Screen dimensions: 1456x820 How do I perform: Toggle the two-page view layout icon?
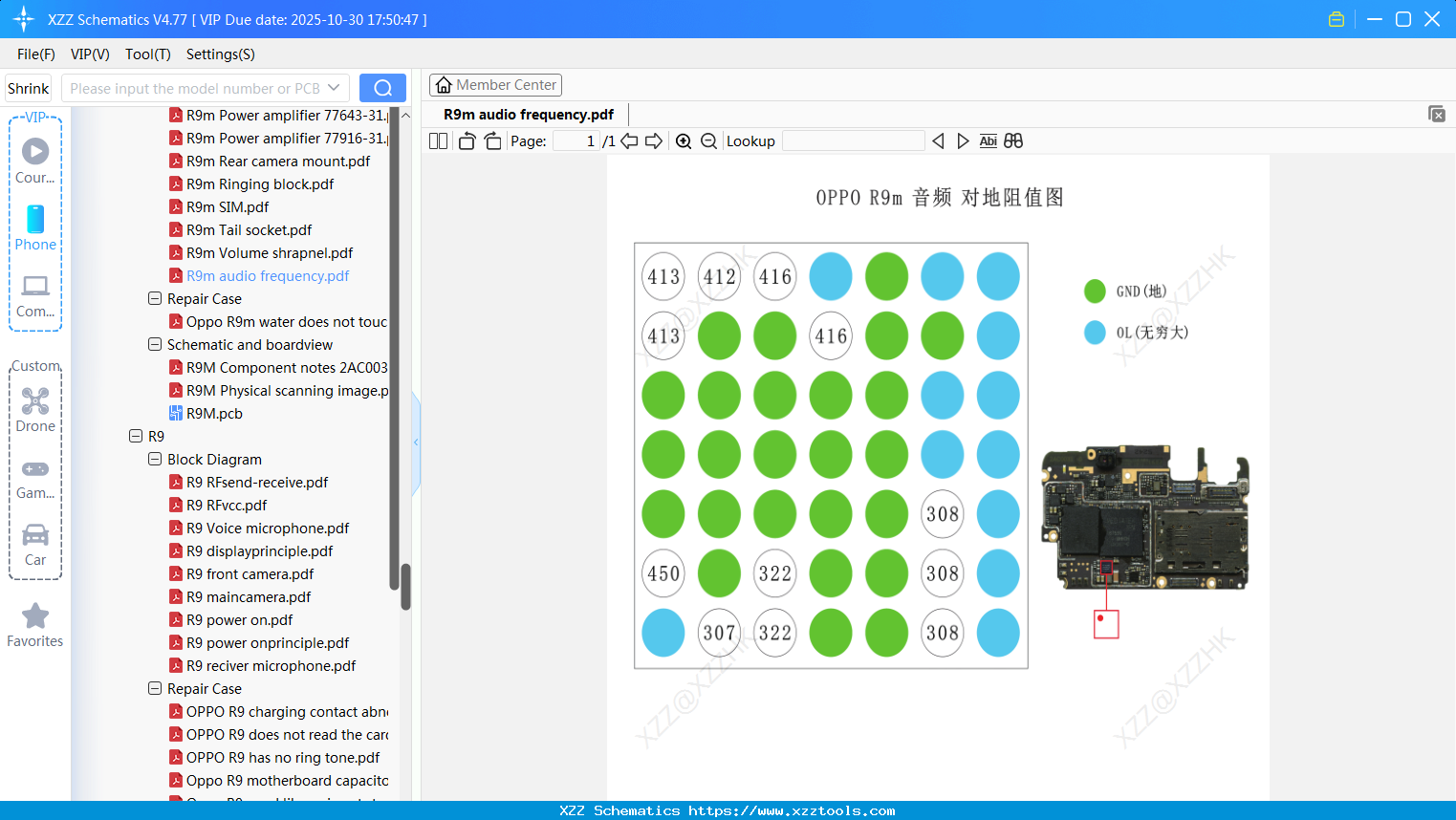pos(438,141)
